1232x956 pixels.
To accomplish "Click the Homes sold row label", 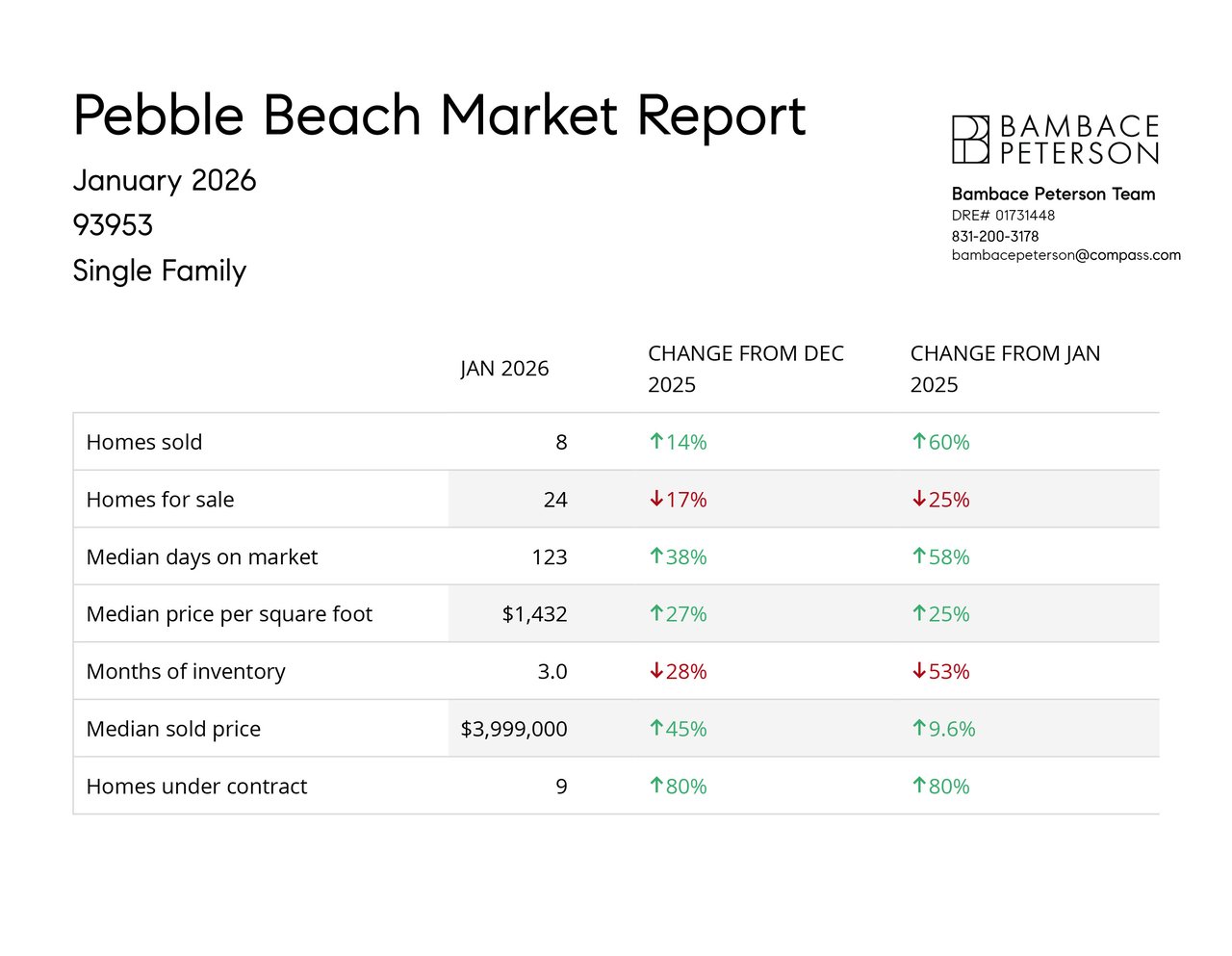I will click(x=144, y=442).
